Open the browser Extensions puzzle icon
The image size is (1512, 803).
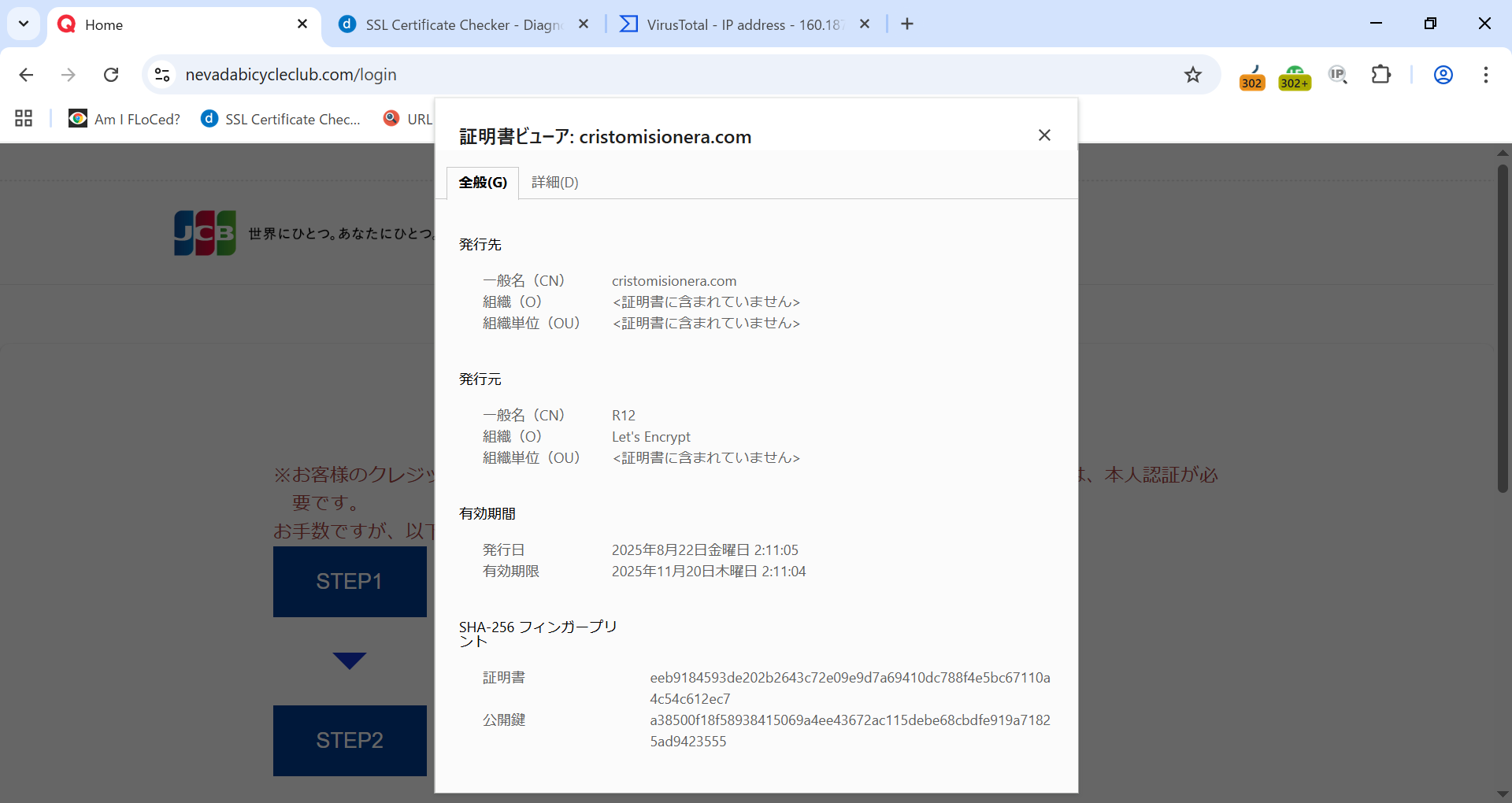tap(1382, 75)
